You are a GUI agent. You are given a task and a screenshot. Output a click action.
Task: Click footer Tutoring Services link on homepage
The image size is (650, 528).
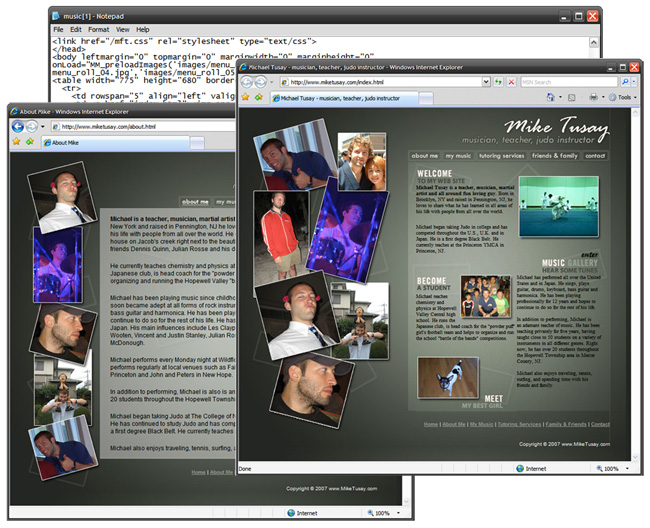(519, 424)
